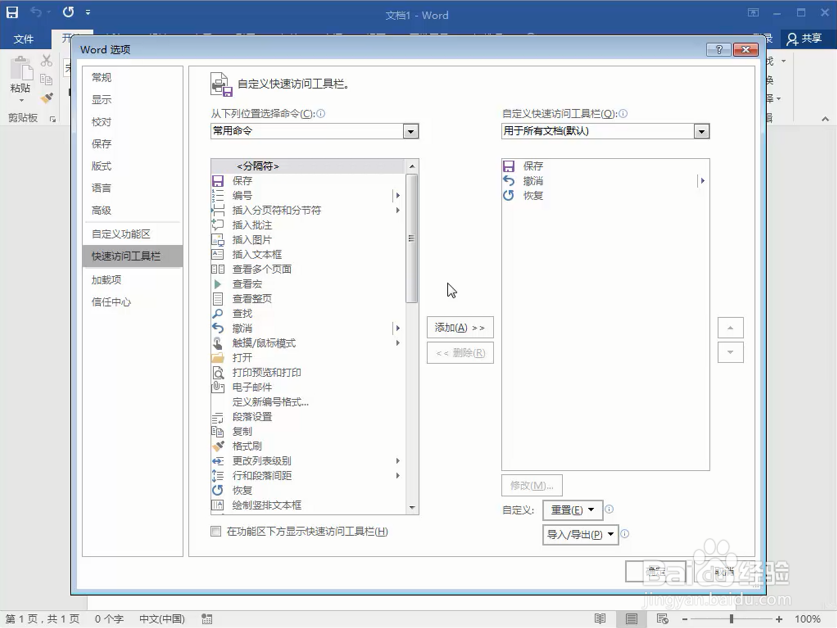Click Save icon in the left command list
The image size is (837, 628).
[x=218, y=181]
